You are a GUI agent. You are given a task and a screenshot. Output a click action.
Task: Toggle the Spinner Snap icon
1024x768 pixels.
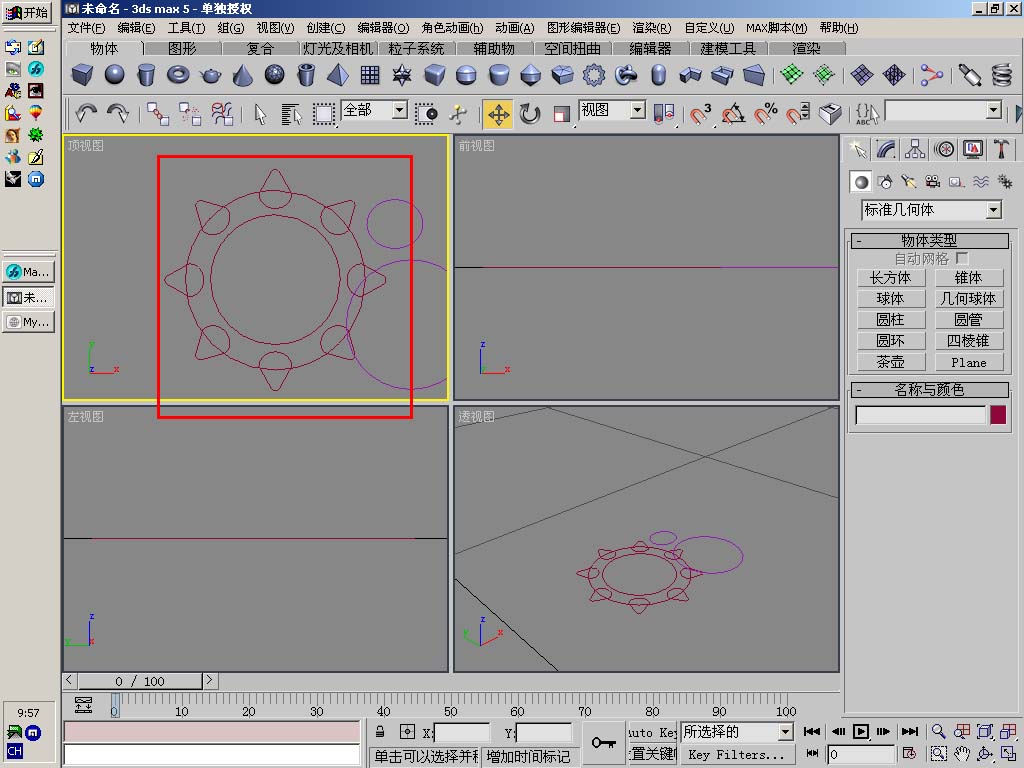tap(797, 114)
